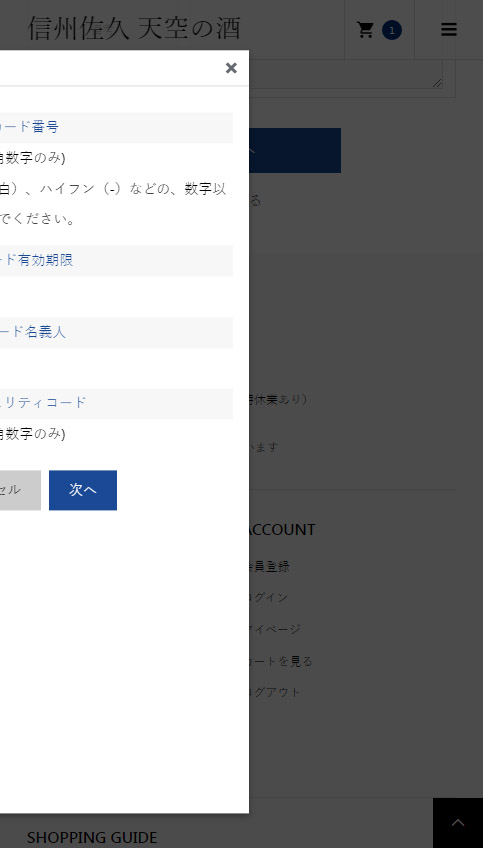The image size is (483, 848).
Task: Click the カード有効期限 field label
Action: coord(36,260)
